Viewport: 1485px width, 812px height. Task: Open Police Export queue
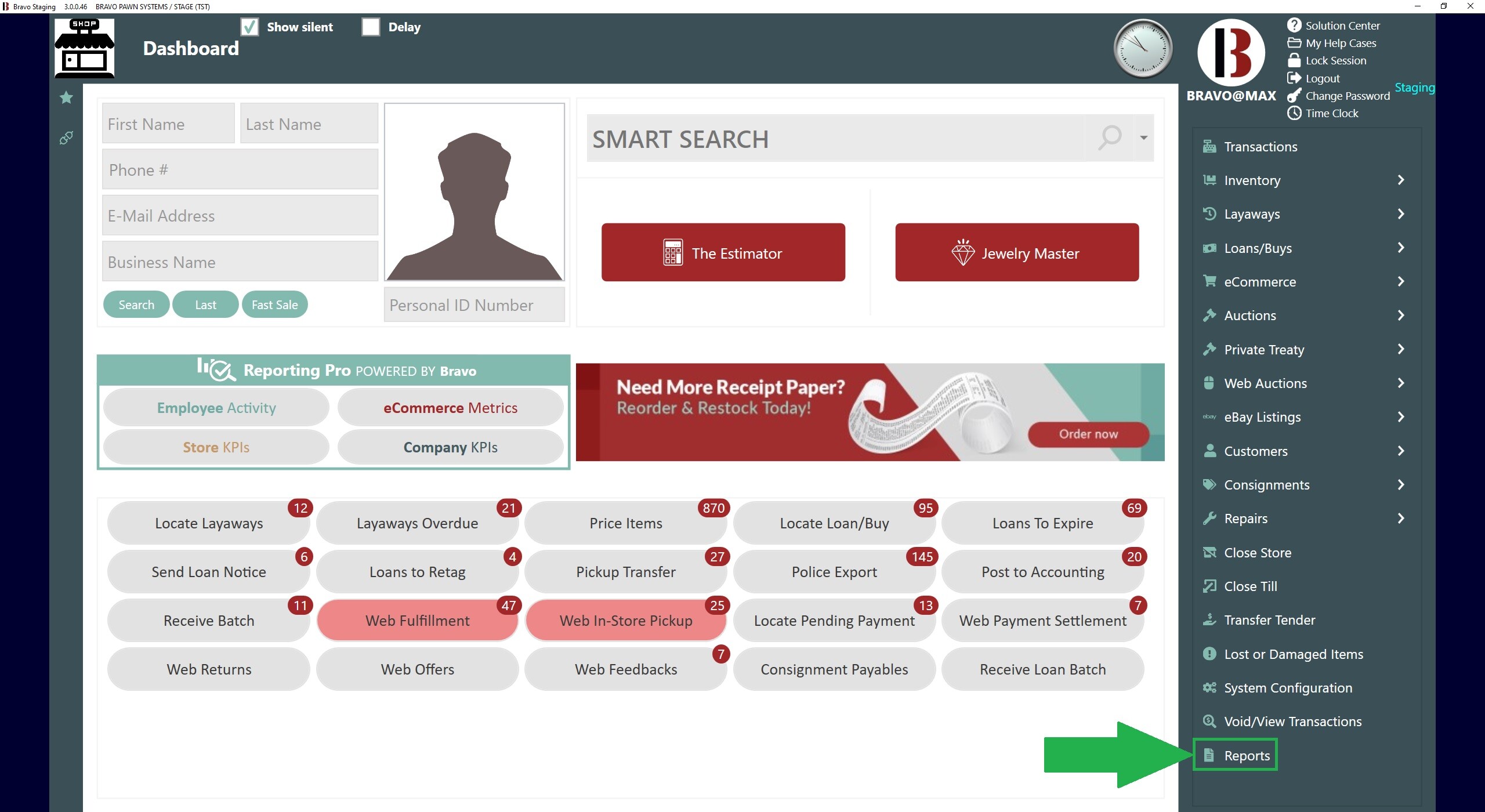click(x=834, y=571)
